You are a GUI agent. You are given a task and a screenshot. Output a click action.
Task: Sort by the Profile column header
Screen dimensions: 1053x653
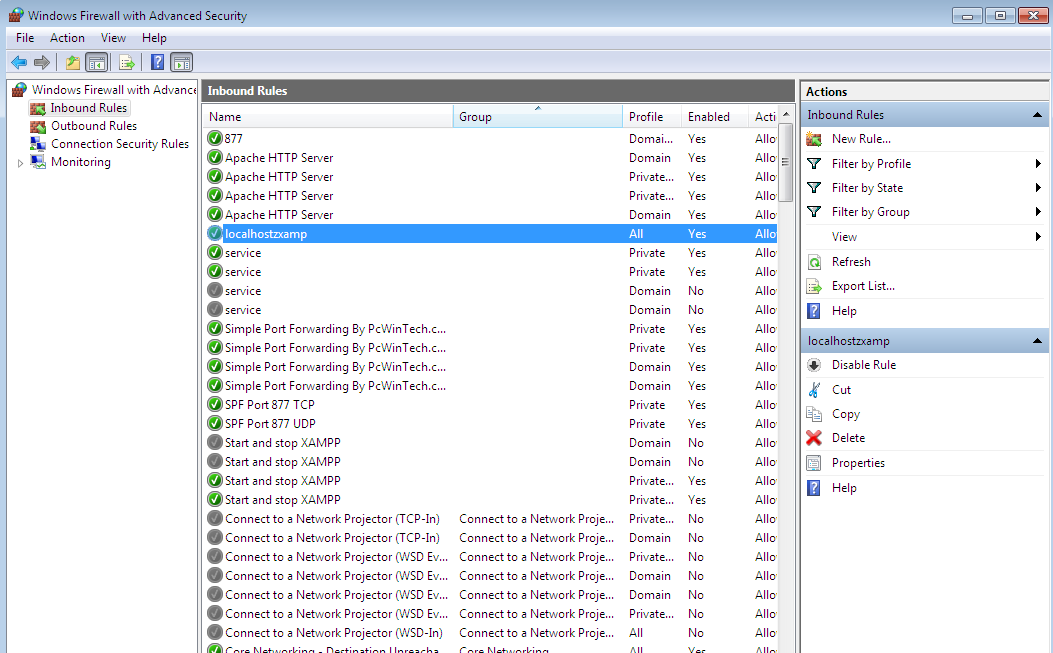coord(651,116)
